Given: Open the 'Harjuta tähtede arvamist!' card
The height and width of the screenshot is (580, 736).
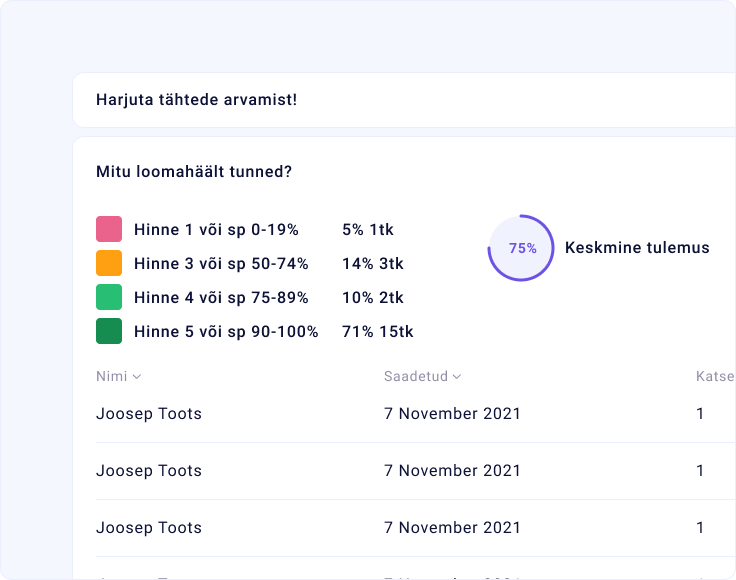Looking at the screenshot, I should [x=404, y=100].
